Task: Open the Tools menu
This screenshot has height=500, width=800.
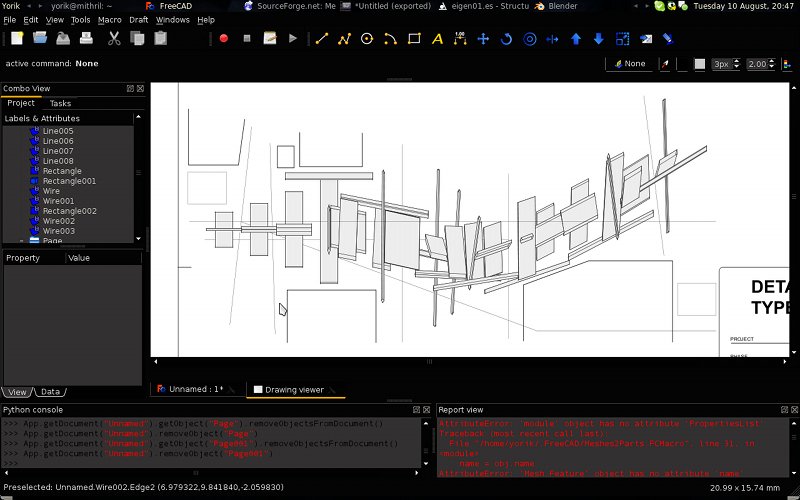Action: 80,20
